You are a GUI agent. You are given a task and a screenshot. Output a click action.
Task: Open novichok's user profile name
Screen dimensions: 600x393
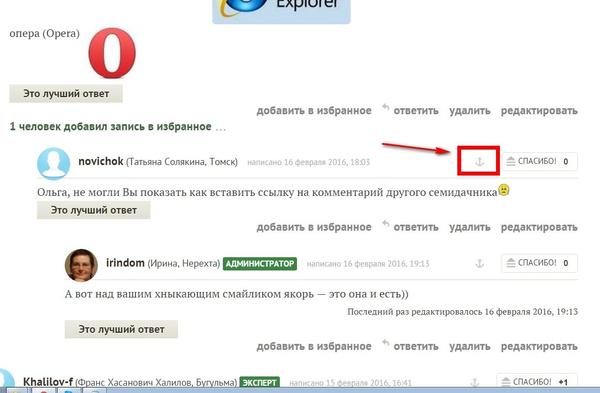pyautogui.click(x=101, y=161)
